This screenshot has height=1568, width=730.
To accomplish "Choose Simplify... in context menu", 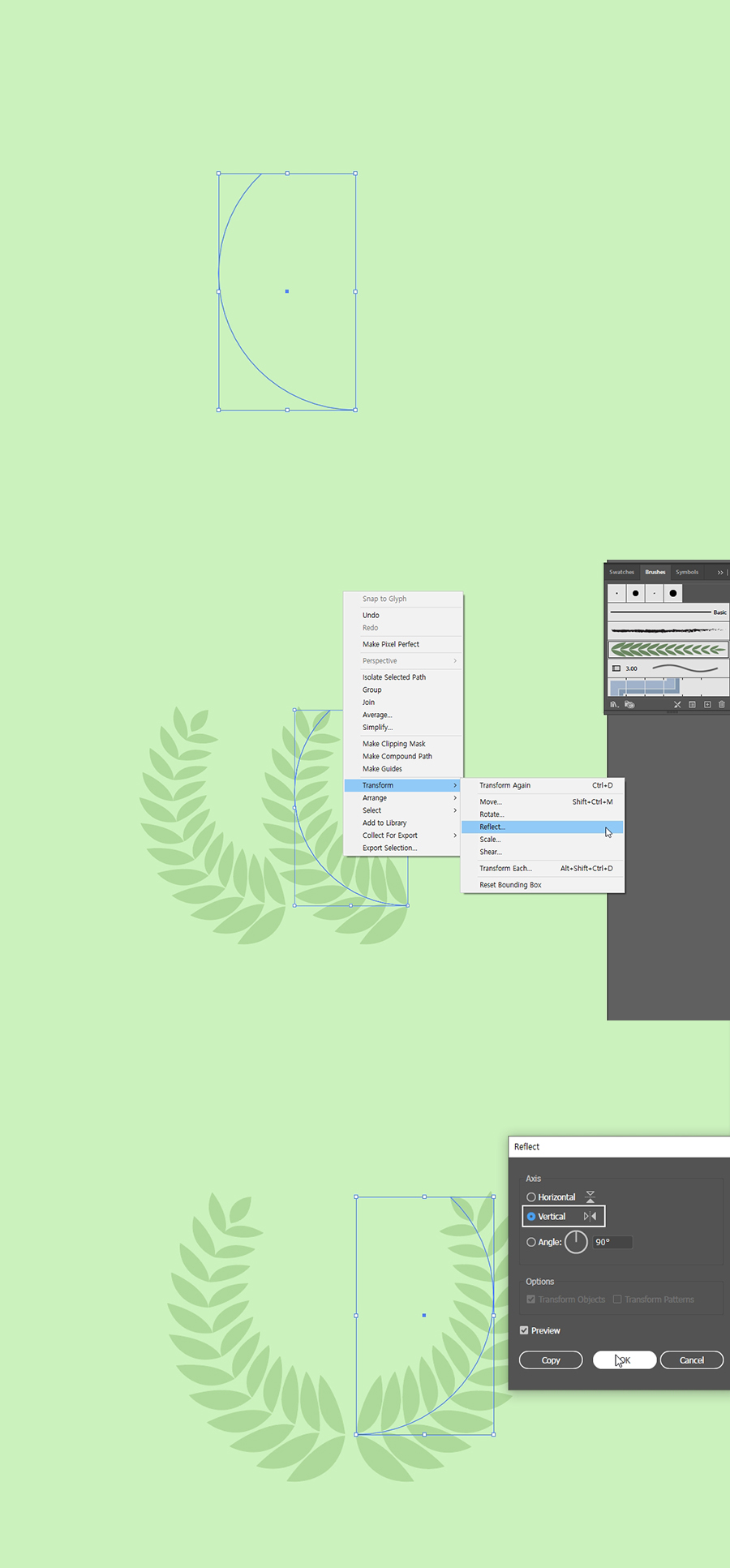I will pos(402,728).
